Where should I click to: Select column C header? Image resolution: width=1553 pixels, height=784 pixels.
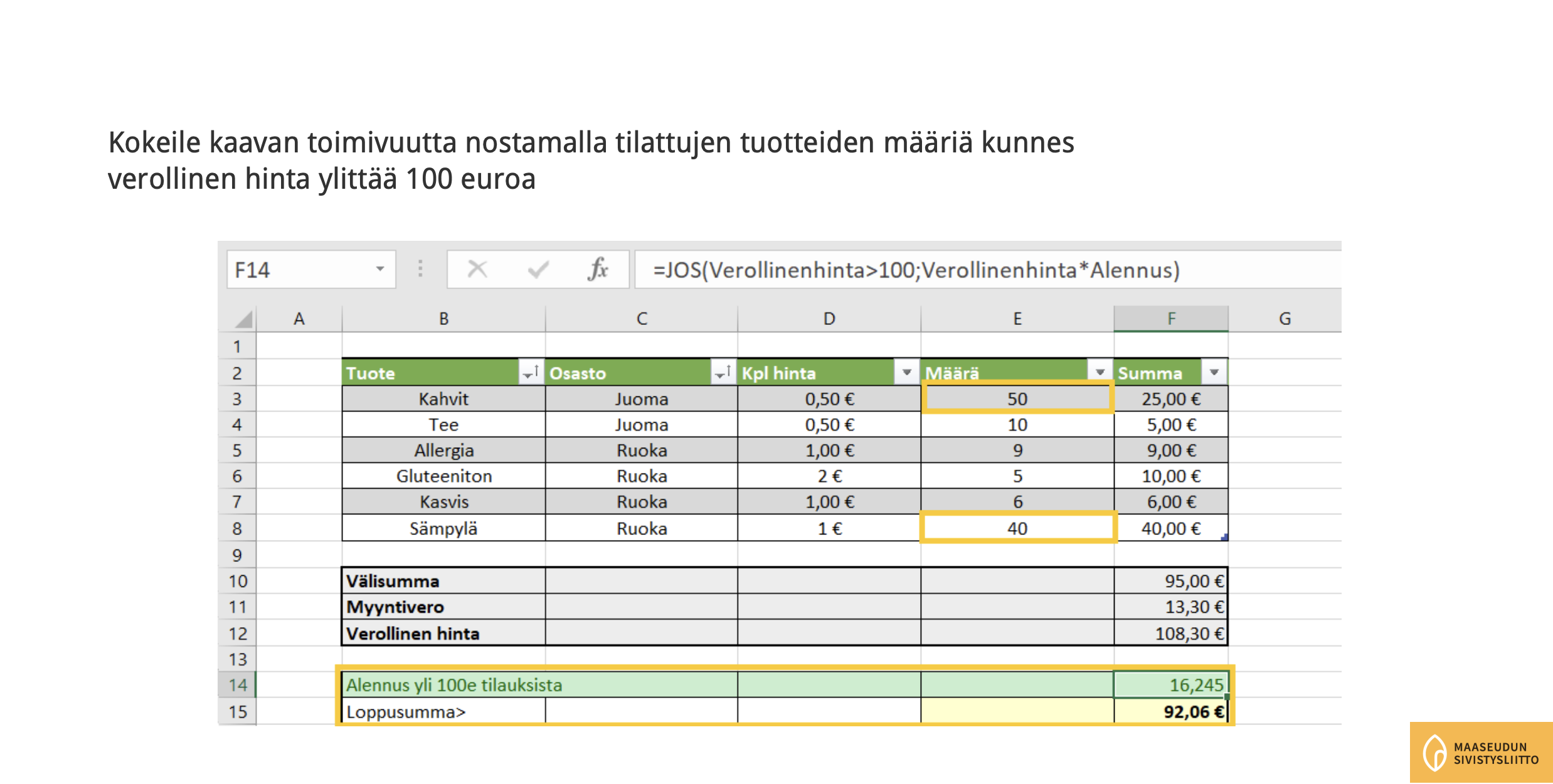click(x=642, y=319)
